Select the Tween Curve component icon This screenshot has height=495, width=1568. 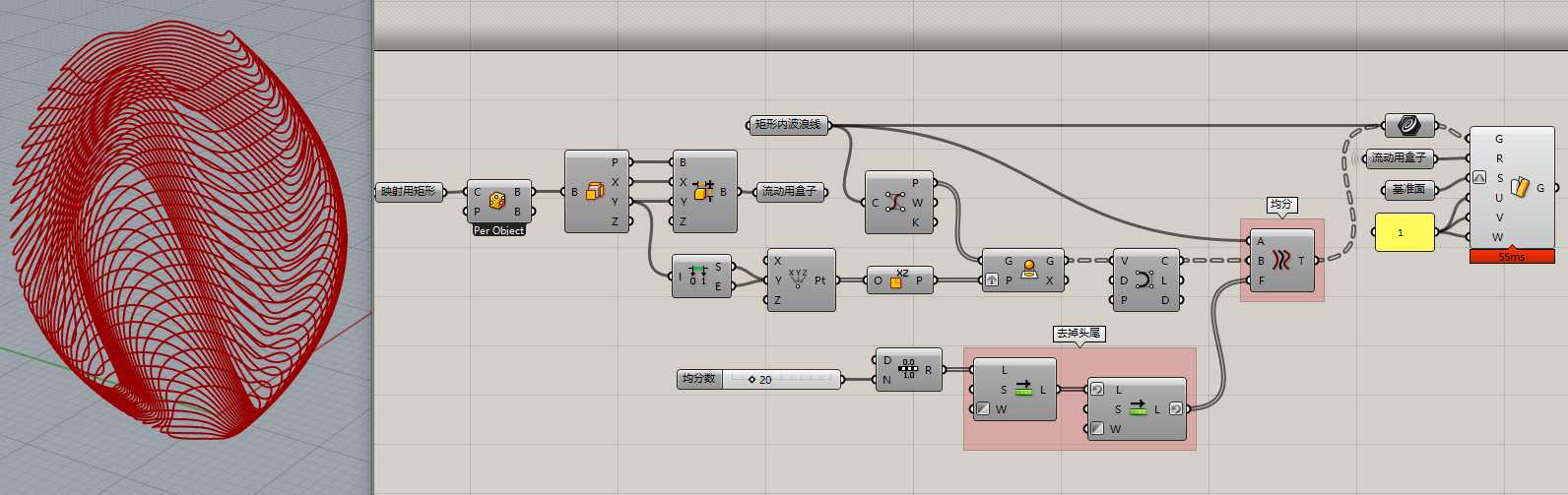pos(1280,261)
